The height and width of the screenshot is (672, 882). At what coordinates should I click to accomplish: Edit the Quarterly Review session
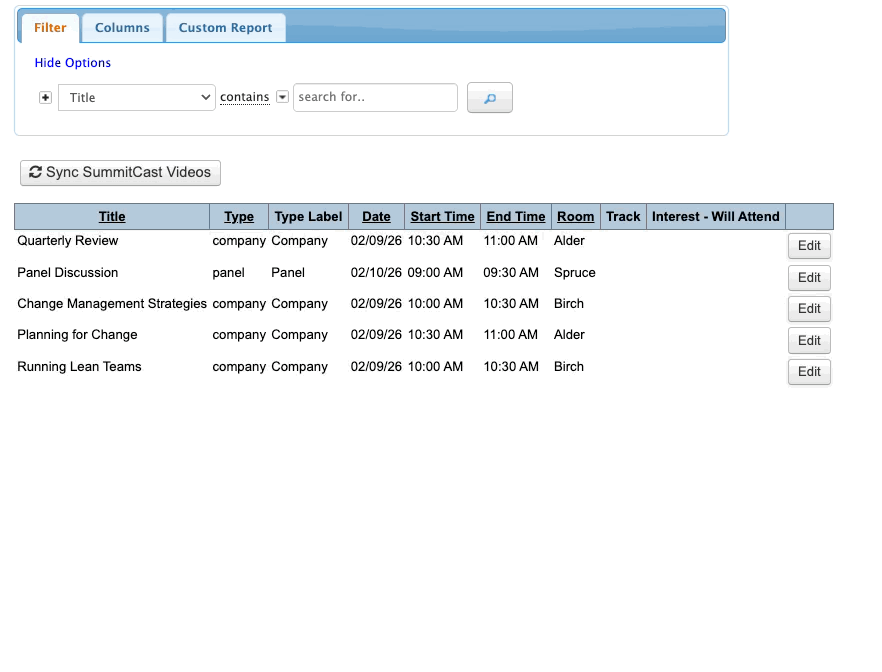coord(809,246)
